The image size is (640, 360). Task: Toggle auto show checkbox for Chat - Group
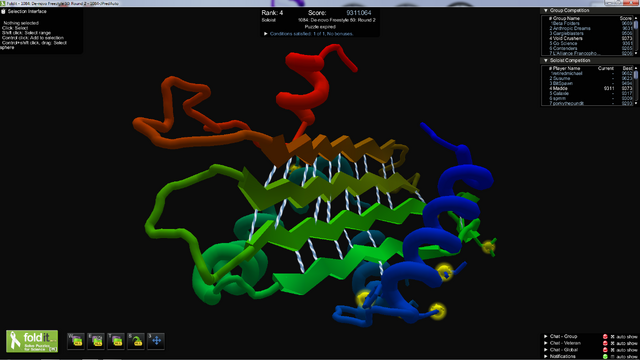point(612,337)
